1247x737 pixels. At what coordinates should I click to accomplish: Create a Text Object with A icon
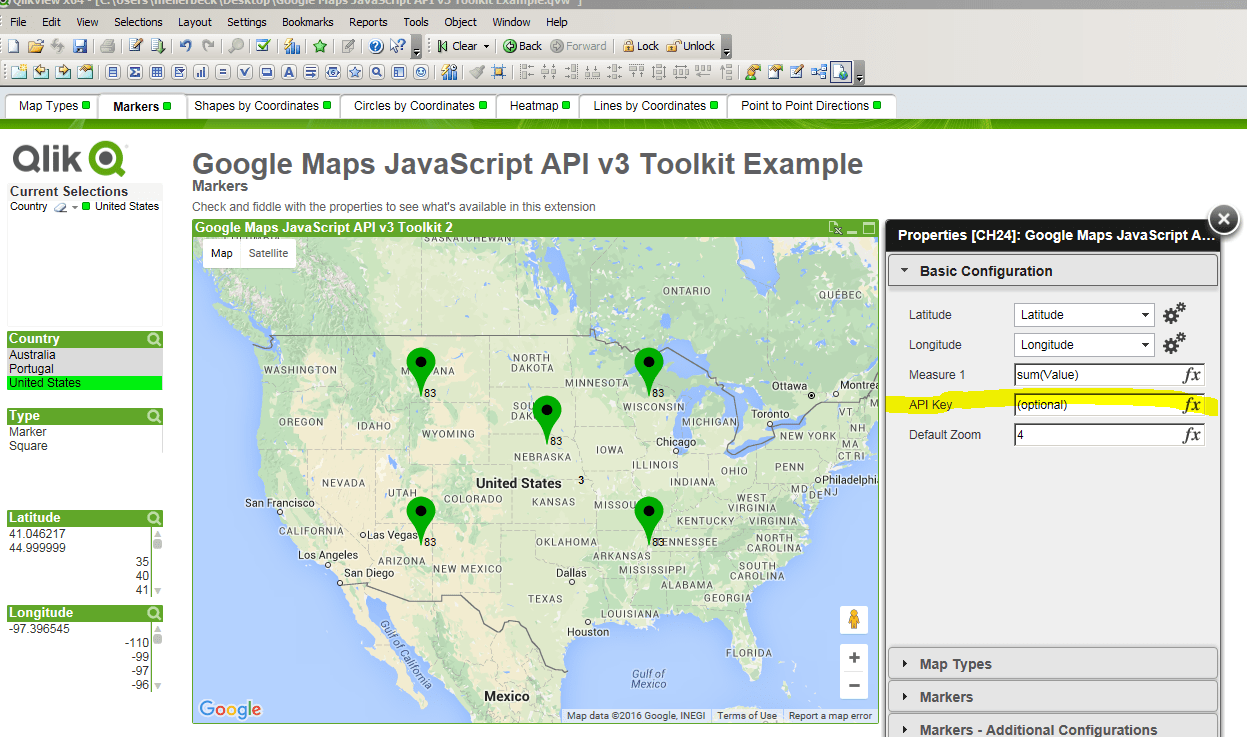coord(288,72)
